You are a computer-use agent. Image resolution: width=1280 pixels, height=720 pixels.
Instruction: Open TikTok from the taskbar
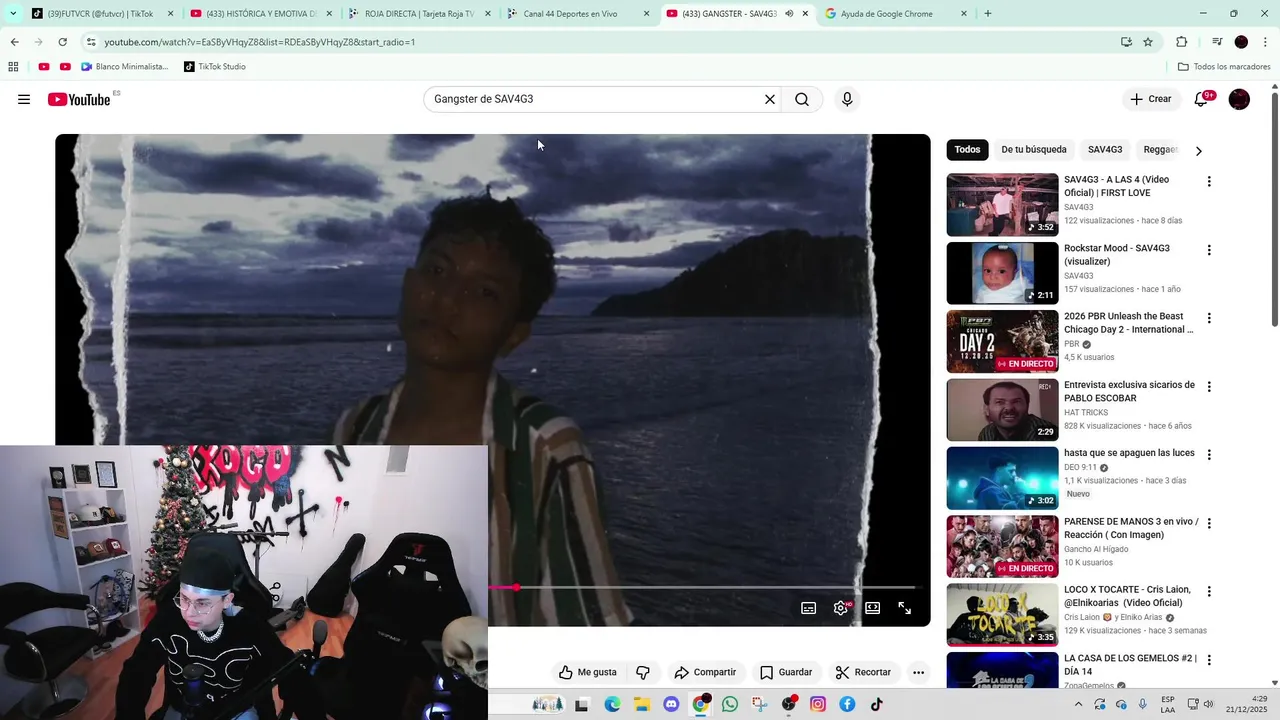click(x=877, y=704)
